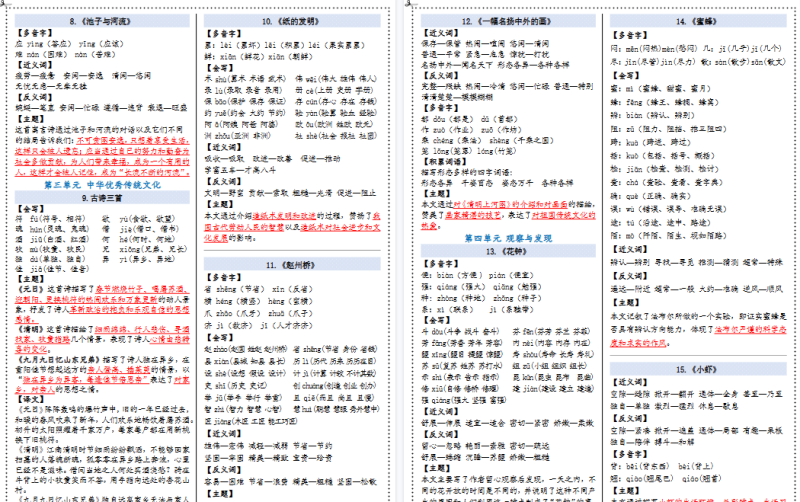Click the 【多音字】 label under lesson 10
800x502 pixels.
click(x=223, y=34)
